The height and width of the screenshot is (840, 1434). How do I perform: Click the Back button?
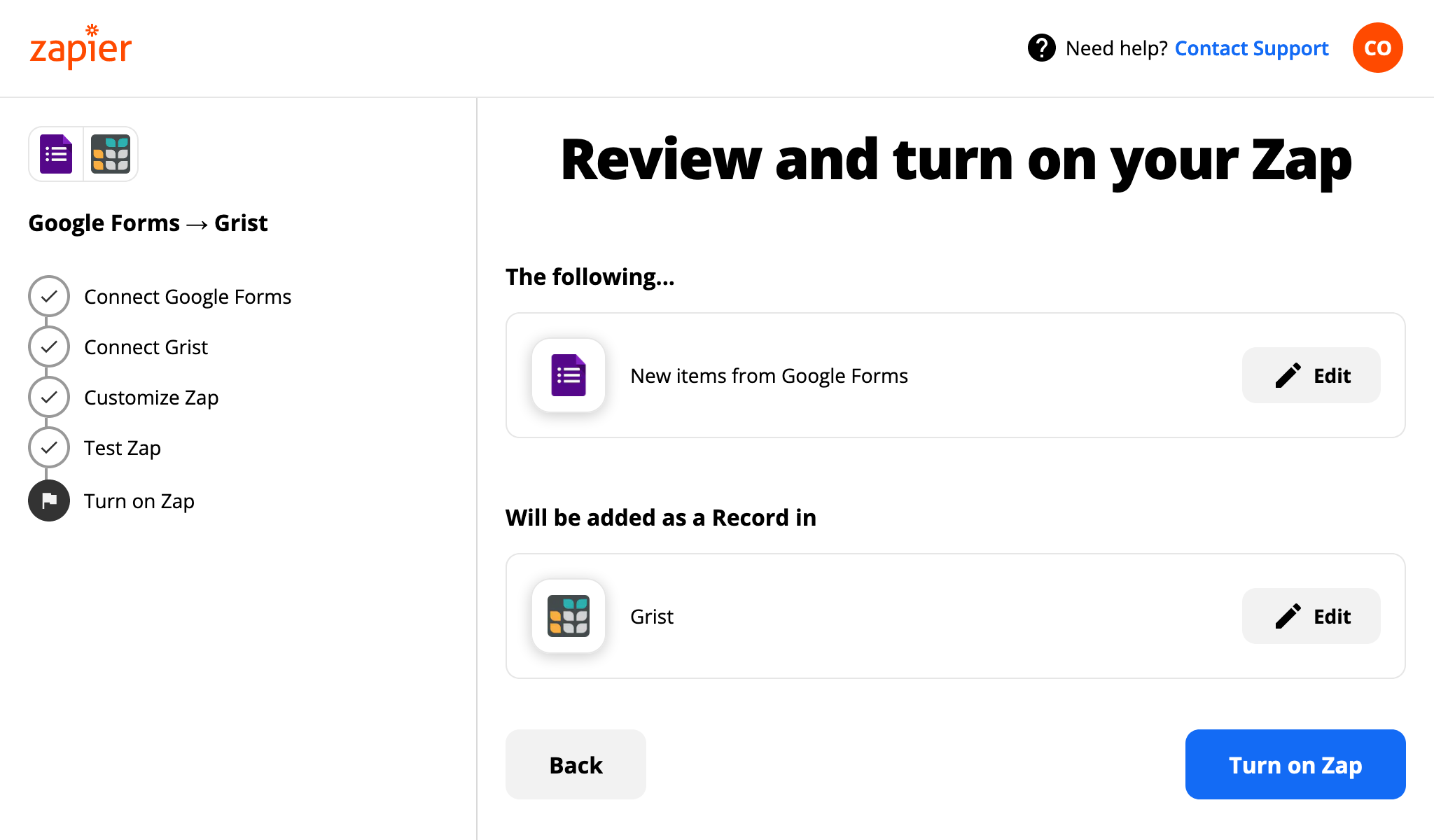pos(576,764)
